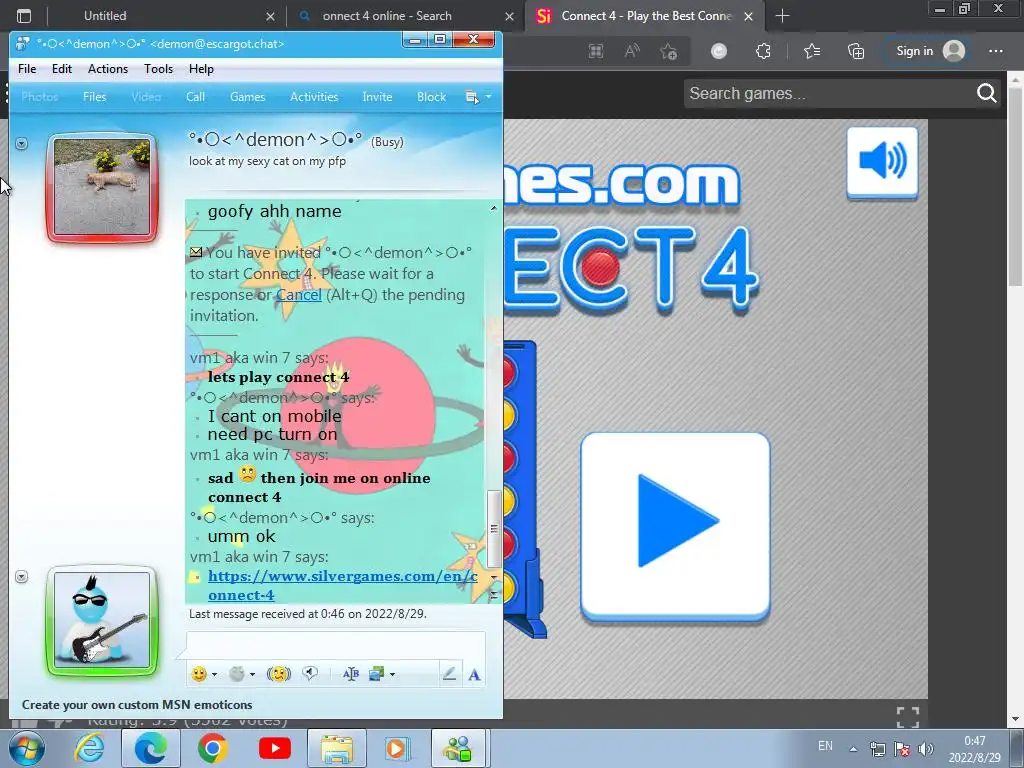Image resolution: width=1024 pixels, height=768 pixels.
Task: Add this page to favorites
Action: (x=668, y=51)
